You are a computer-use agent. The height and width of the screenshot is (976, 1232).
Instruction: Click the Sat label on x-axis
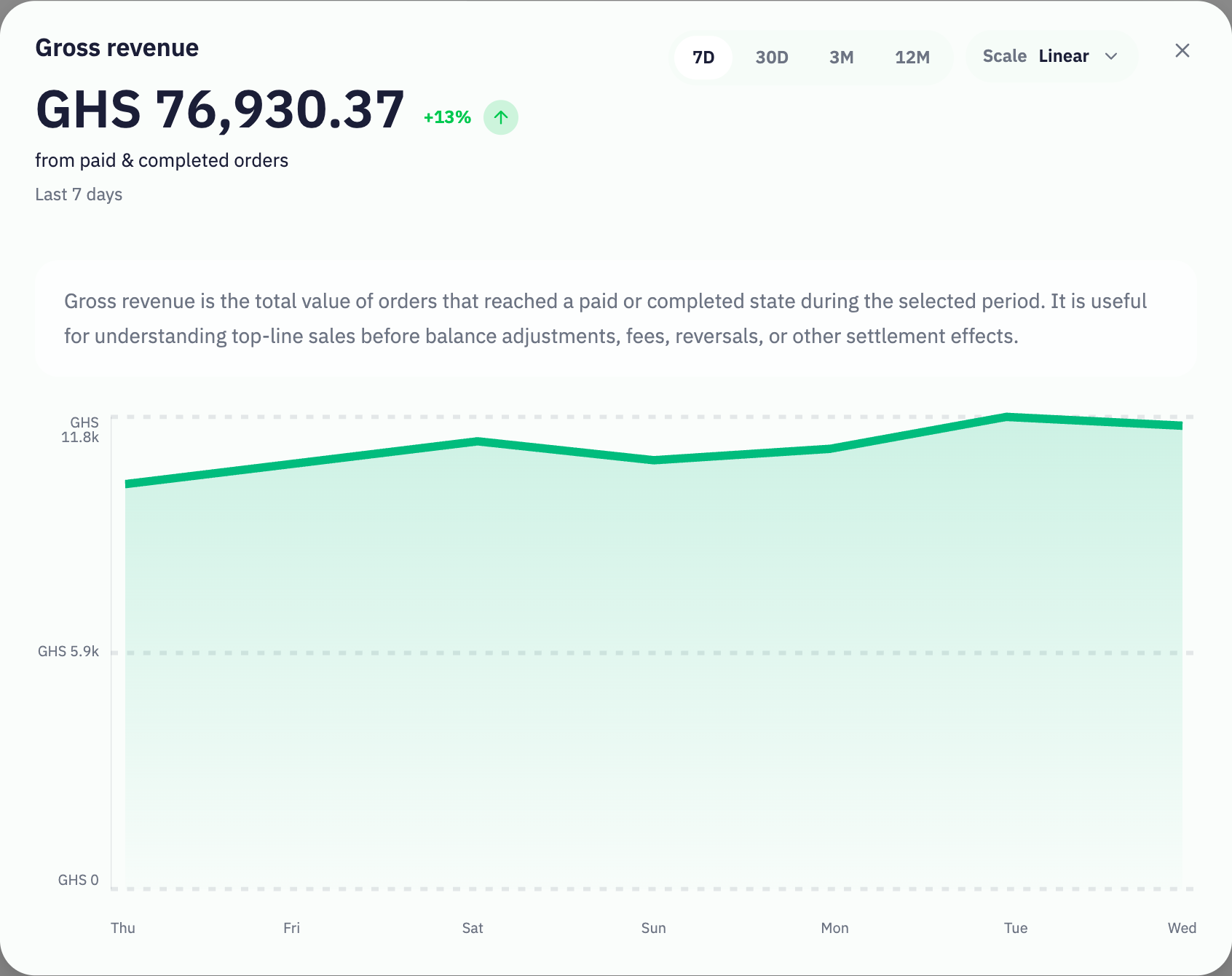point(473,928)
